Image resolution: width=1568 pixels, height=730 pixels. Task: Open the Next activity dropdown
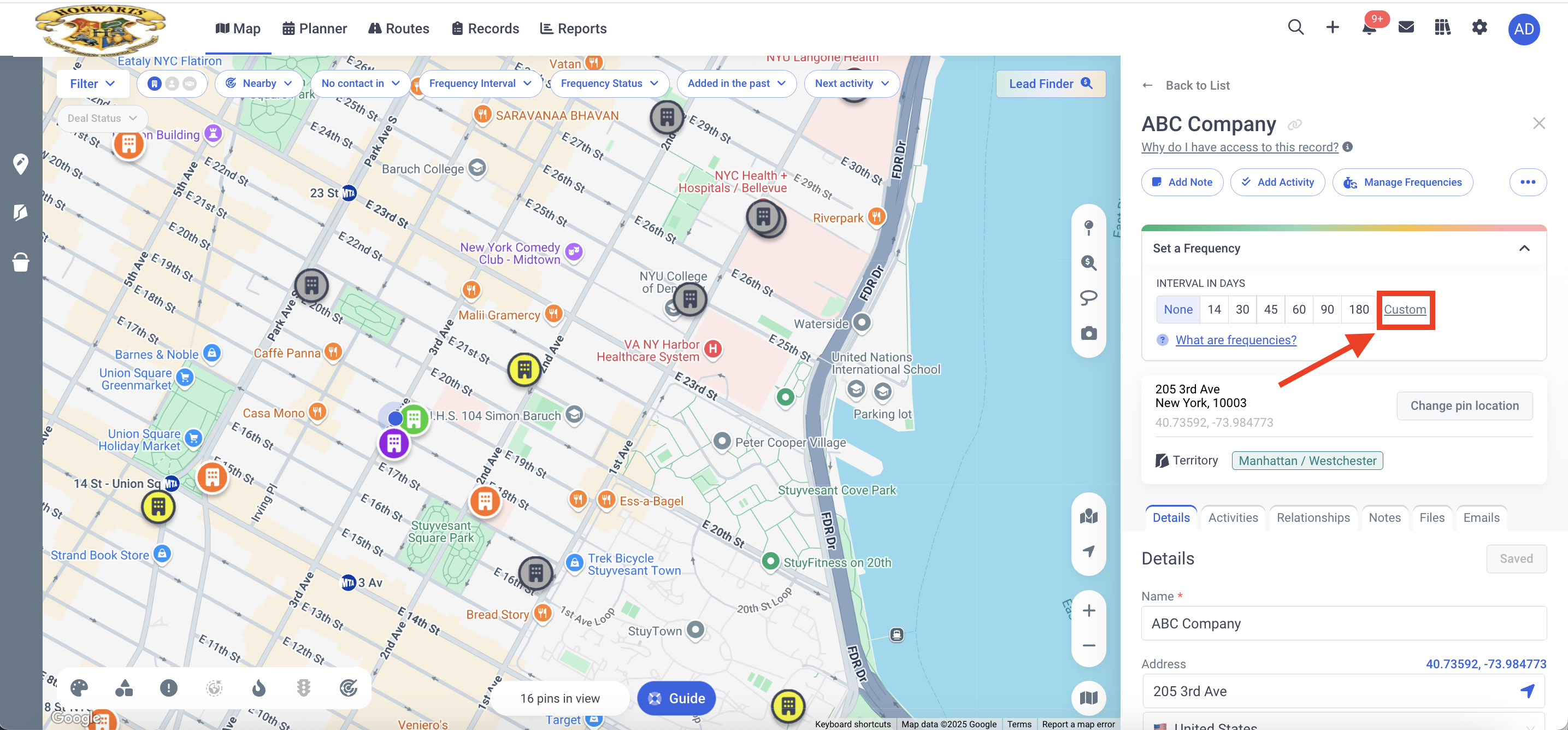[852, 84]
